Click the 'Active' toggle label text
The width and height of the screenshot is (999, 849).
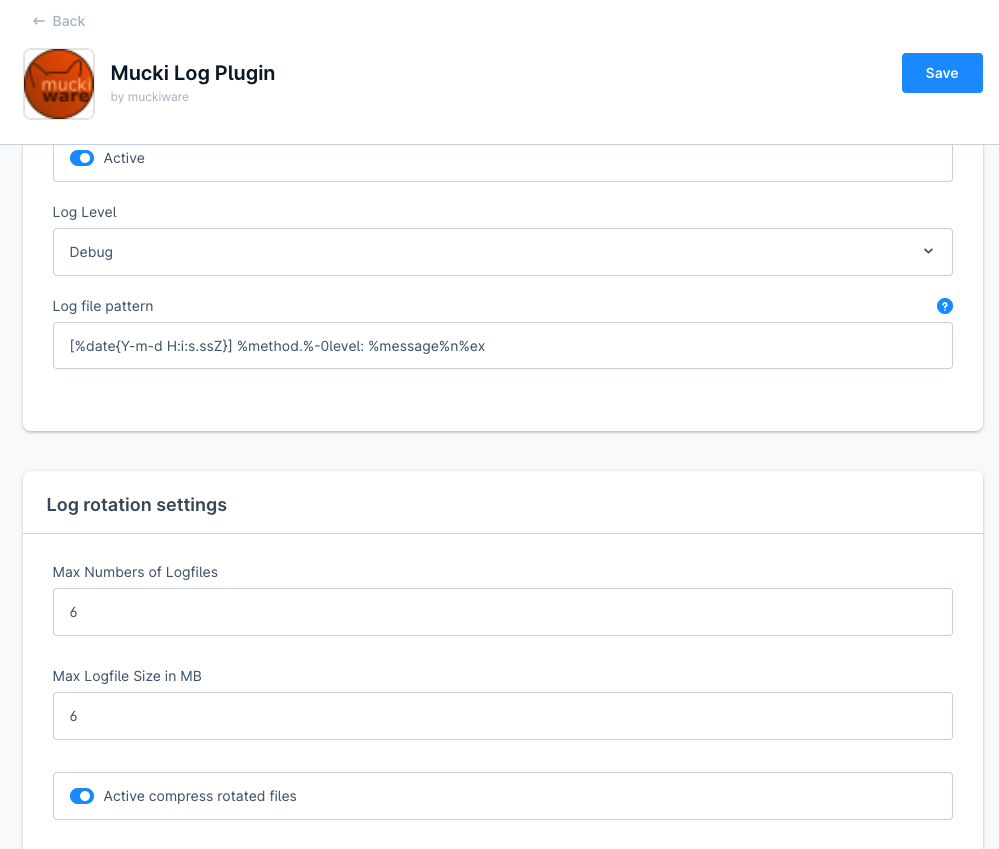[x=124, y=158]
